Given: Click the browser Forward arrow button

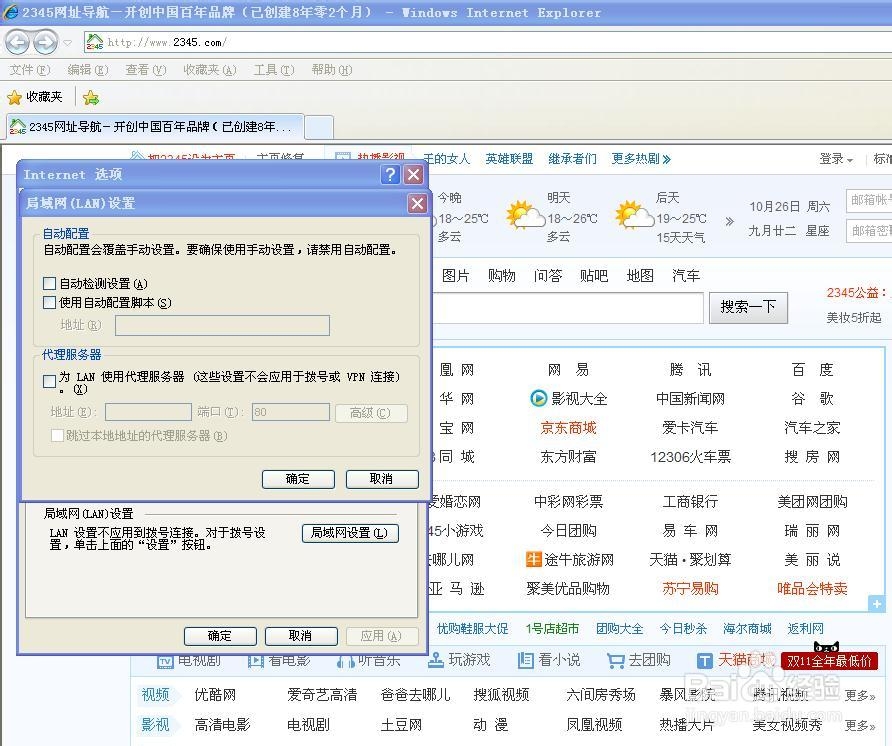Looking at the screenshot, I should pos(46,42).
